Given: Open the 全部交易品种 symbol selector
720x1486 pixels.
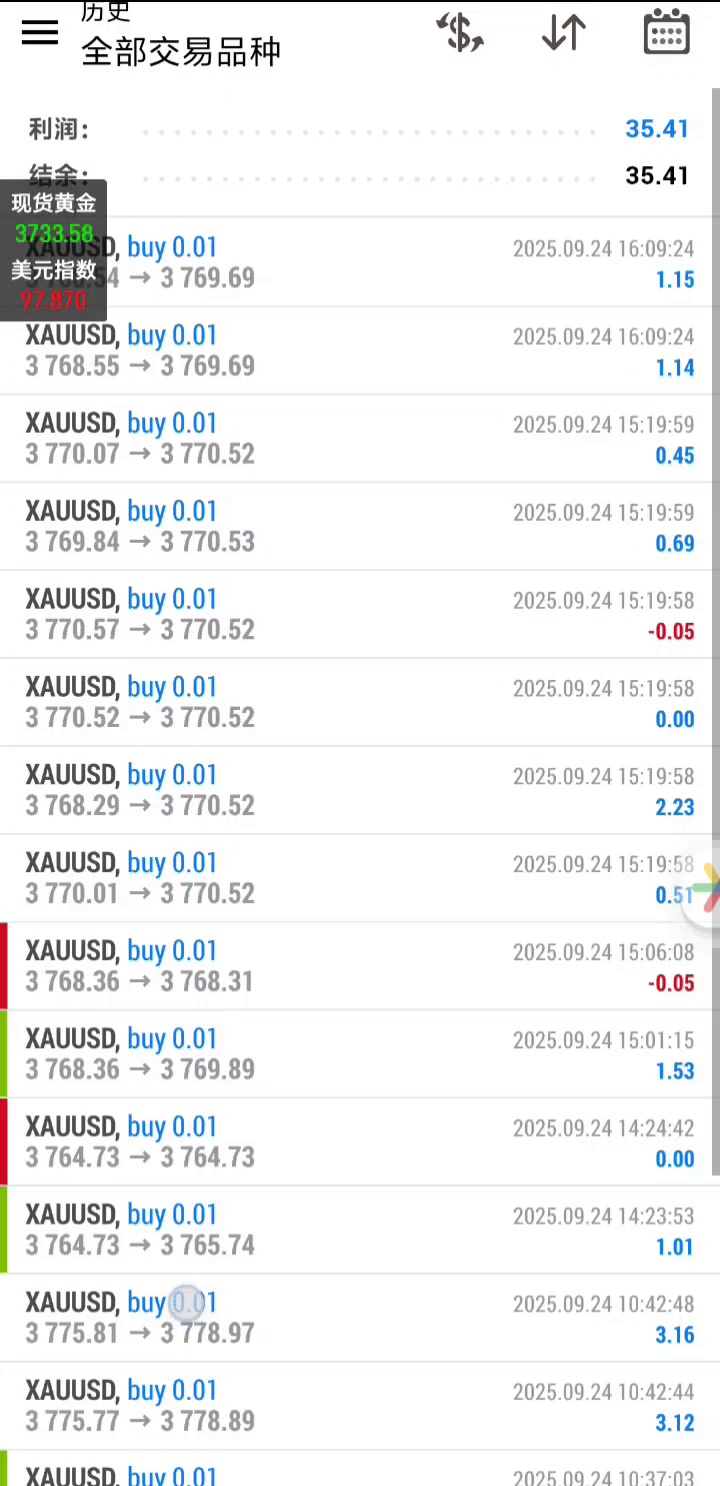Looking at the screenshot, I should coord(181,51).
